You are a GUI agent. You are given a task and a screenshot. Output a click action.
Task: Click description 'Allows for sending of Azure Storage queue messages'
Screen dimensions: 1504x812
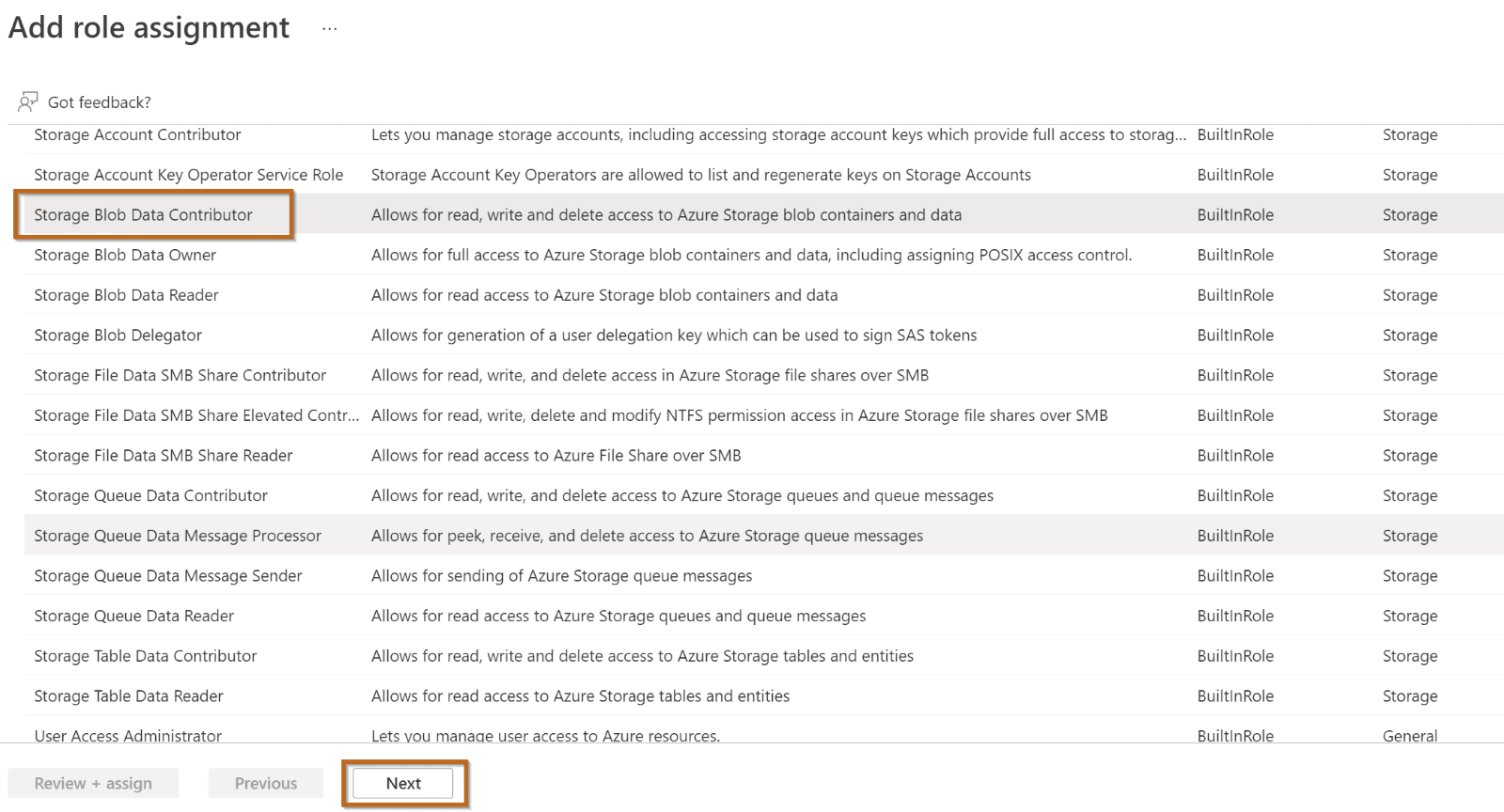point(561,576)
